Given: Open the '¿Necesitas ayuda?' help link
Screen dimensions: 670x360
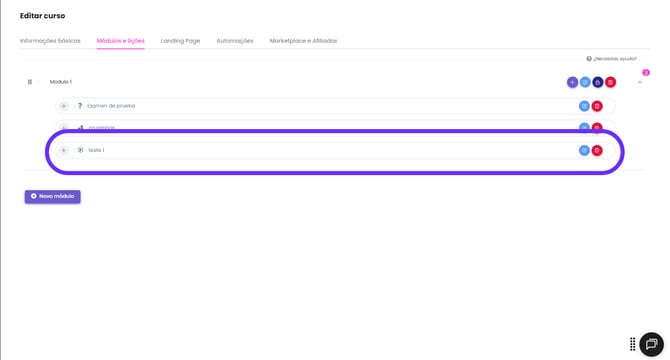Looking at the screenshot, I should pos(611,59).
